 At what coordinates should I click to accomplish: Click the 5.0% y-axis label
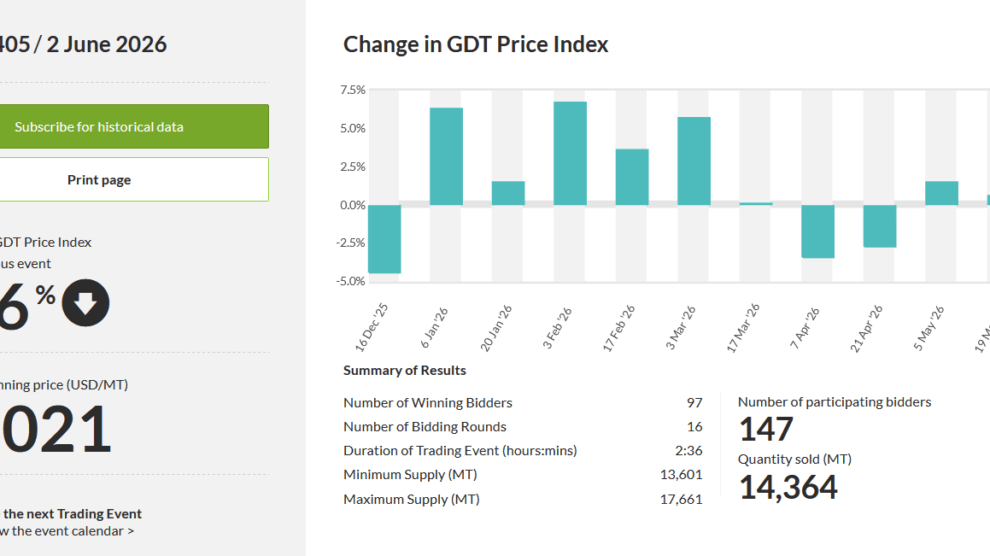(352, 129)
